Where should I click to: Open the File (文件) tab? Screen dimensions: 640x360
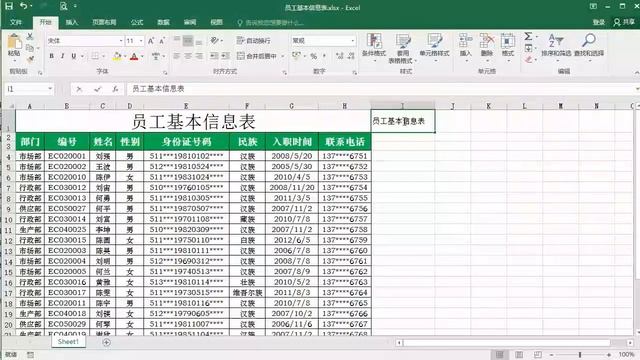tap(16, 22)
